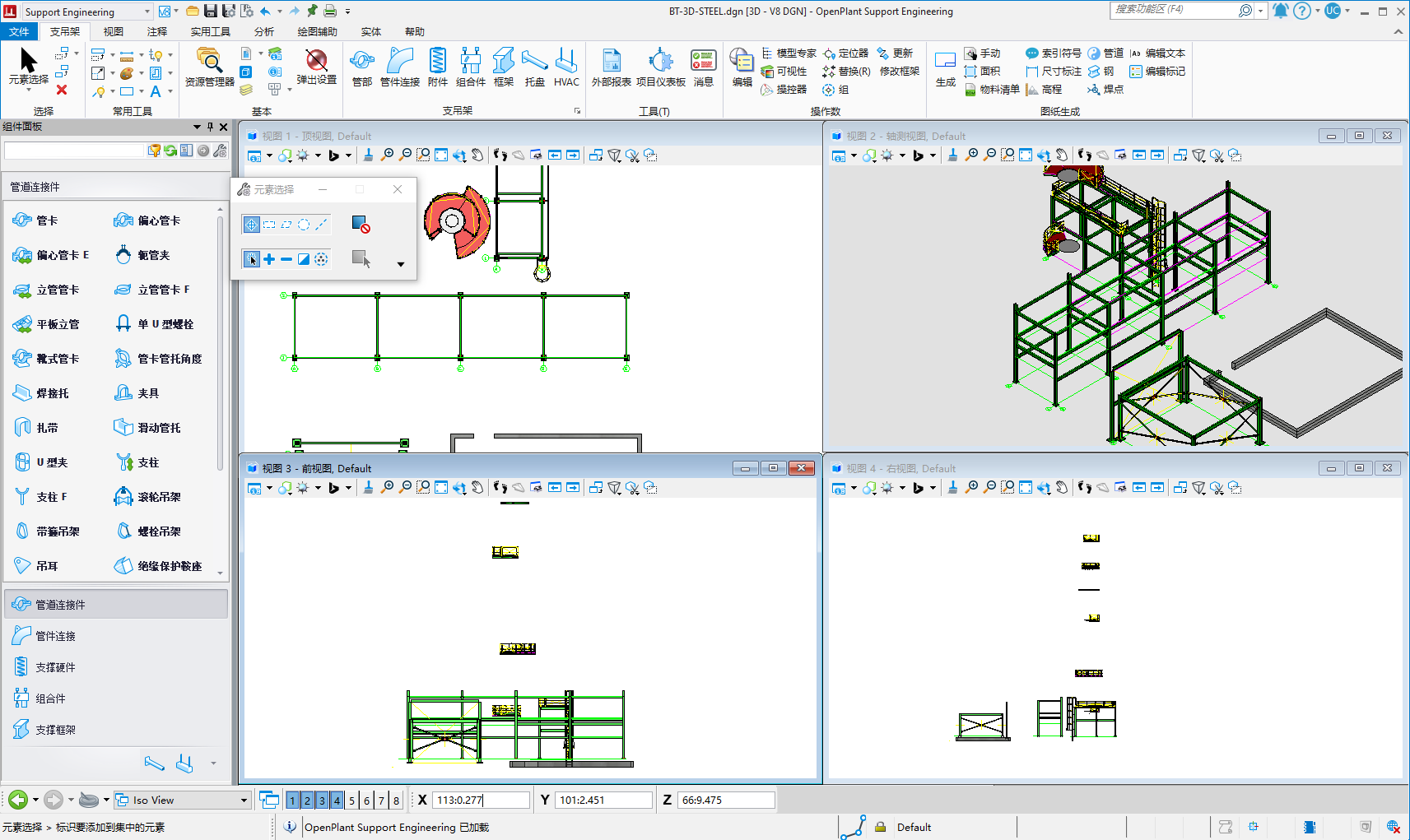
Task: Click the 编辑文本 edit text tool
Action: click(1157, 53)
